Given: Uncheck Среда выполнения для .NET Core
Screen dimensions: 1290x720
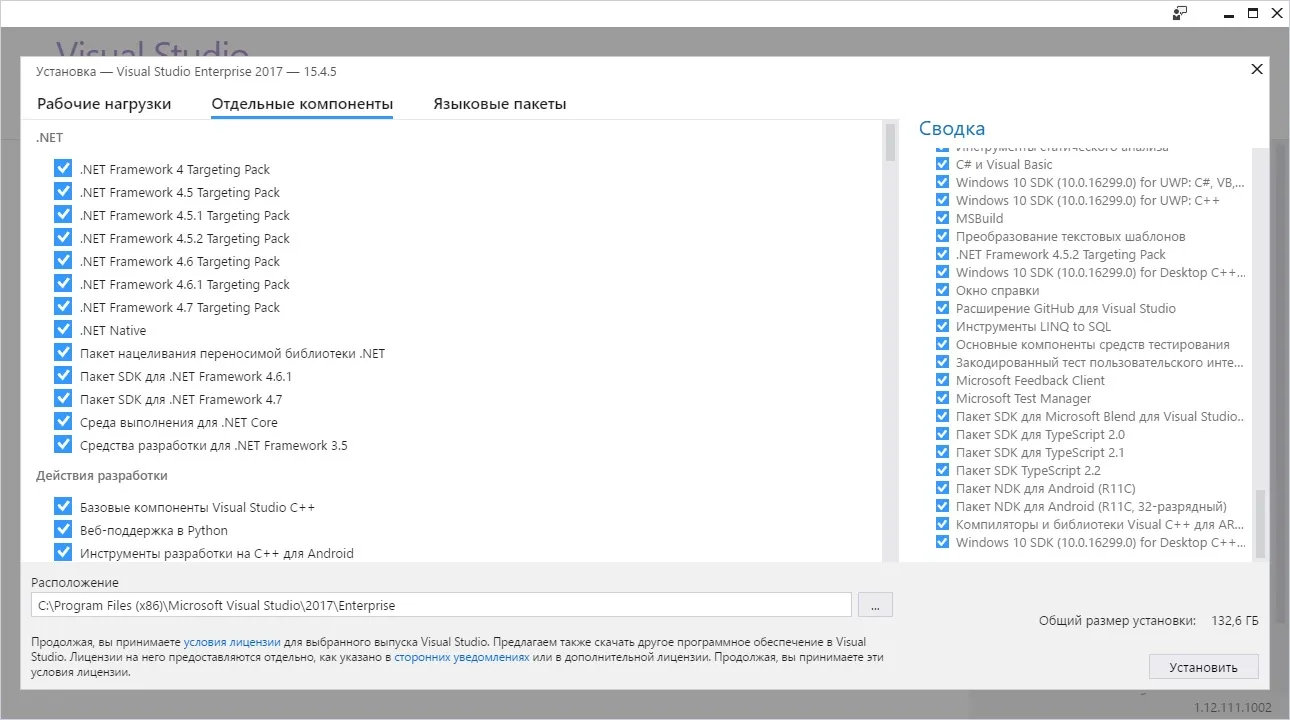Looking at the screenshot, I should tap(64, 422).
